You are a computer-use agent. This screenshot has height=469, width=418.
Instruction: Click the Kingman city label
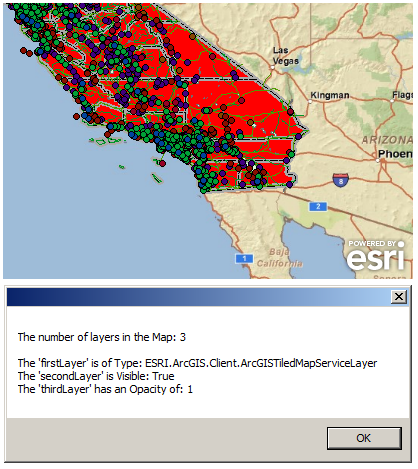click(330, 95)
